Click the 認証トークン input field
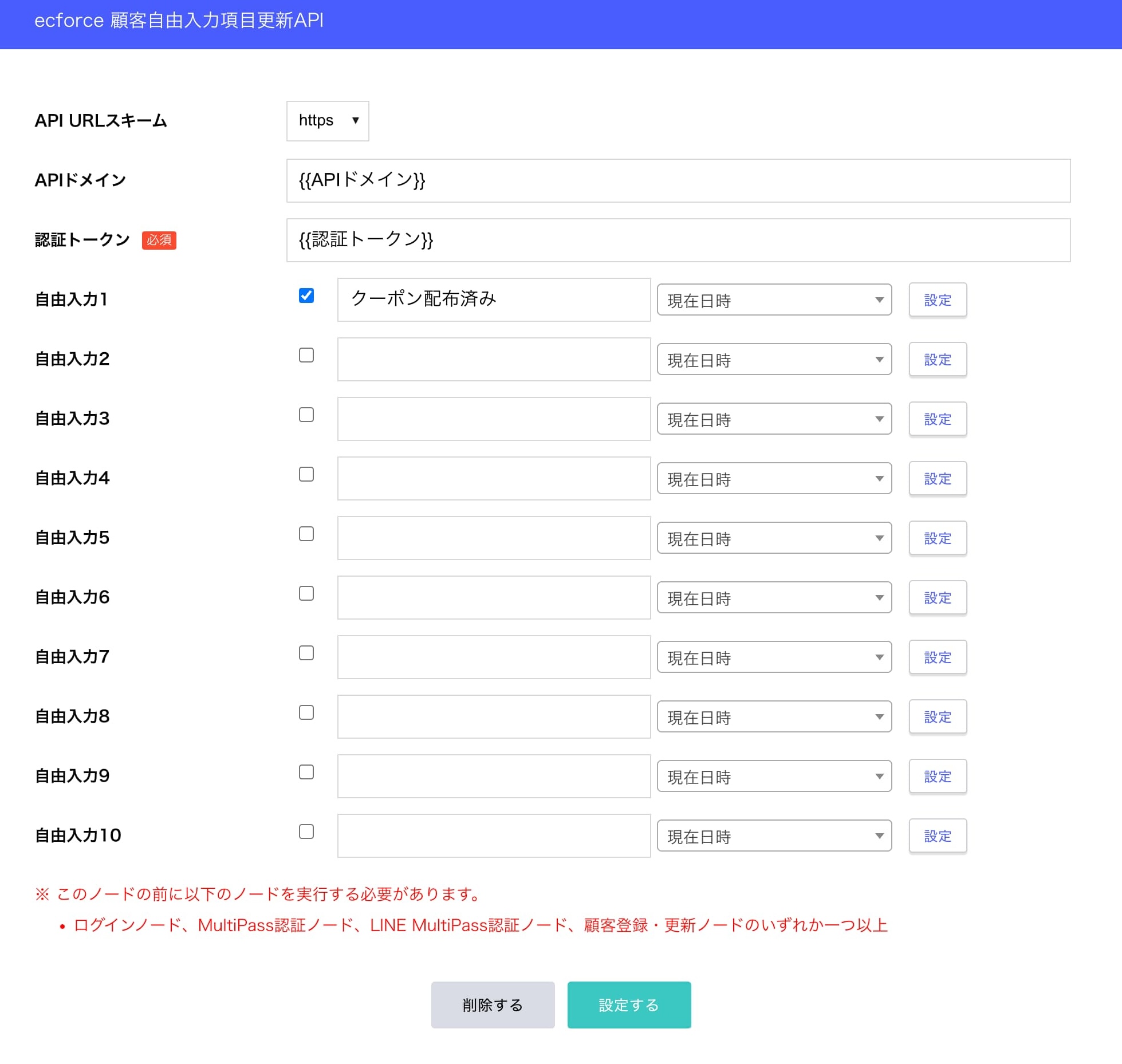Image resolution: width=1122 pixels, height=1064 pixels. point(678,240)
